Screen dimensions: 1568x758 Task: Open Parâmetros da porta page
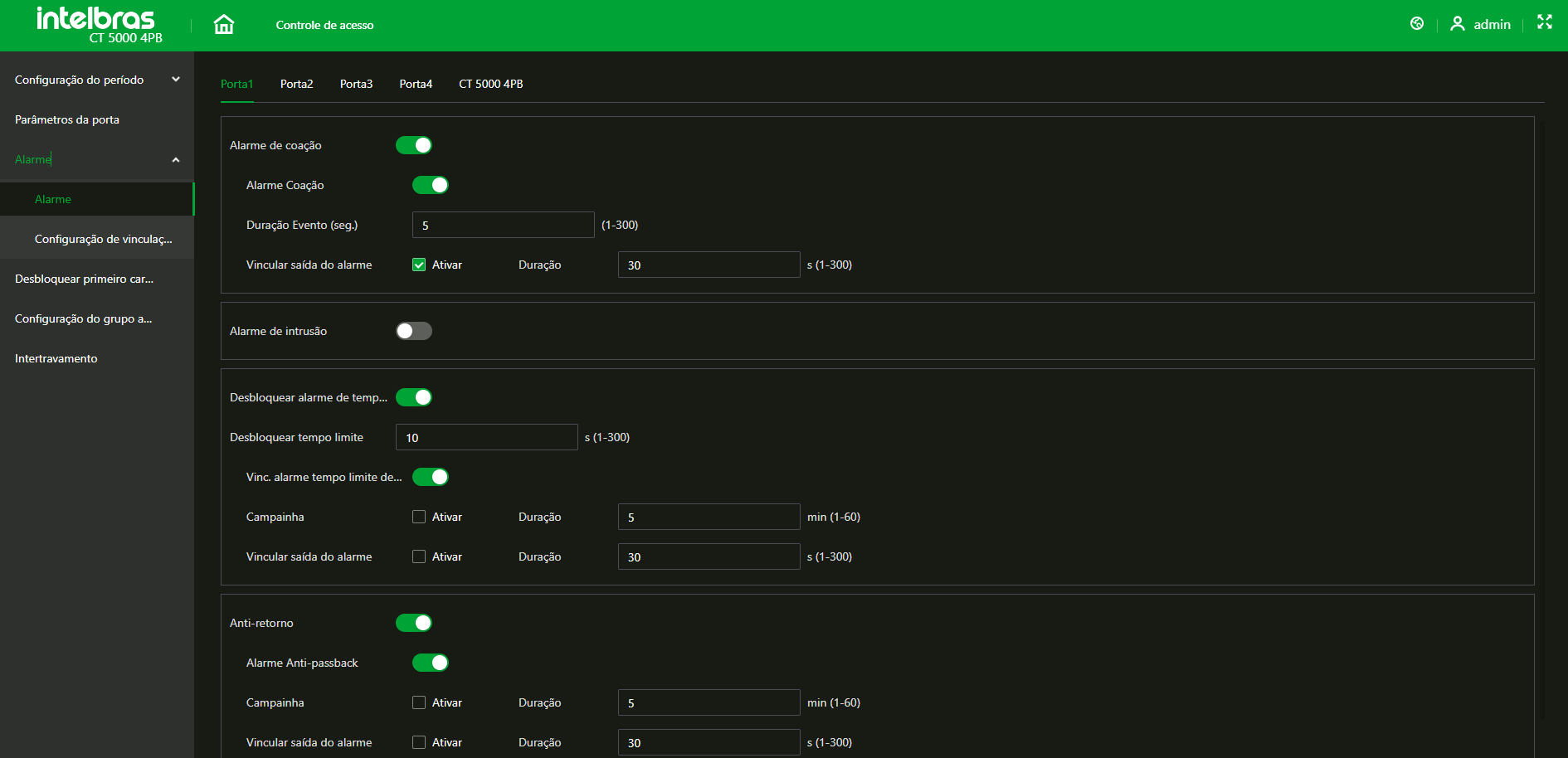pyautogui.click(x=67, y=119)
